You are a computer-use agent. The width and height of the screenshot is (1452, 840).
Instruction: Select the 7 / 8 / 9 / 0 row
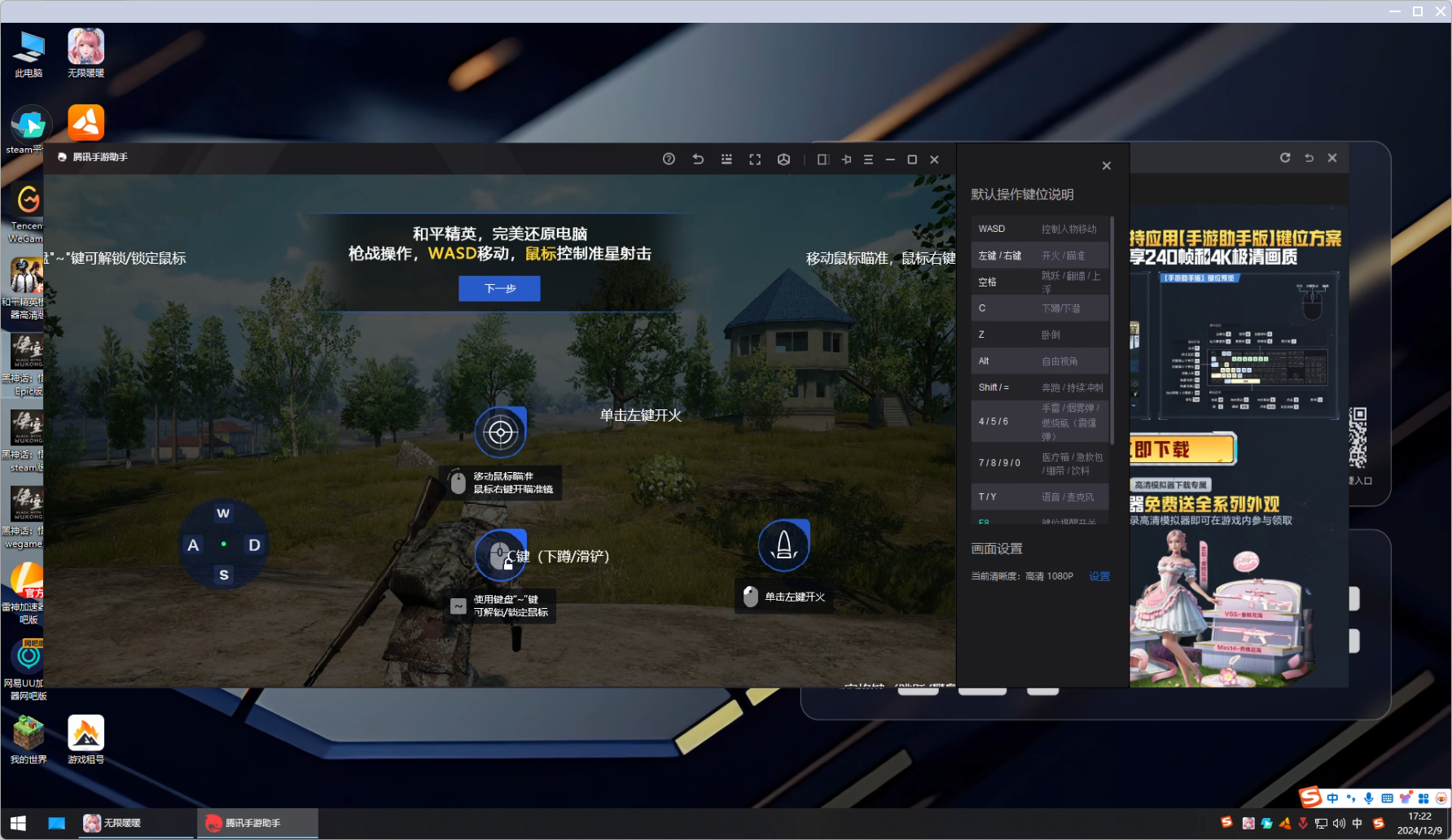tap(1040, 463)
